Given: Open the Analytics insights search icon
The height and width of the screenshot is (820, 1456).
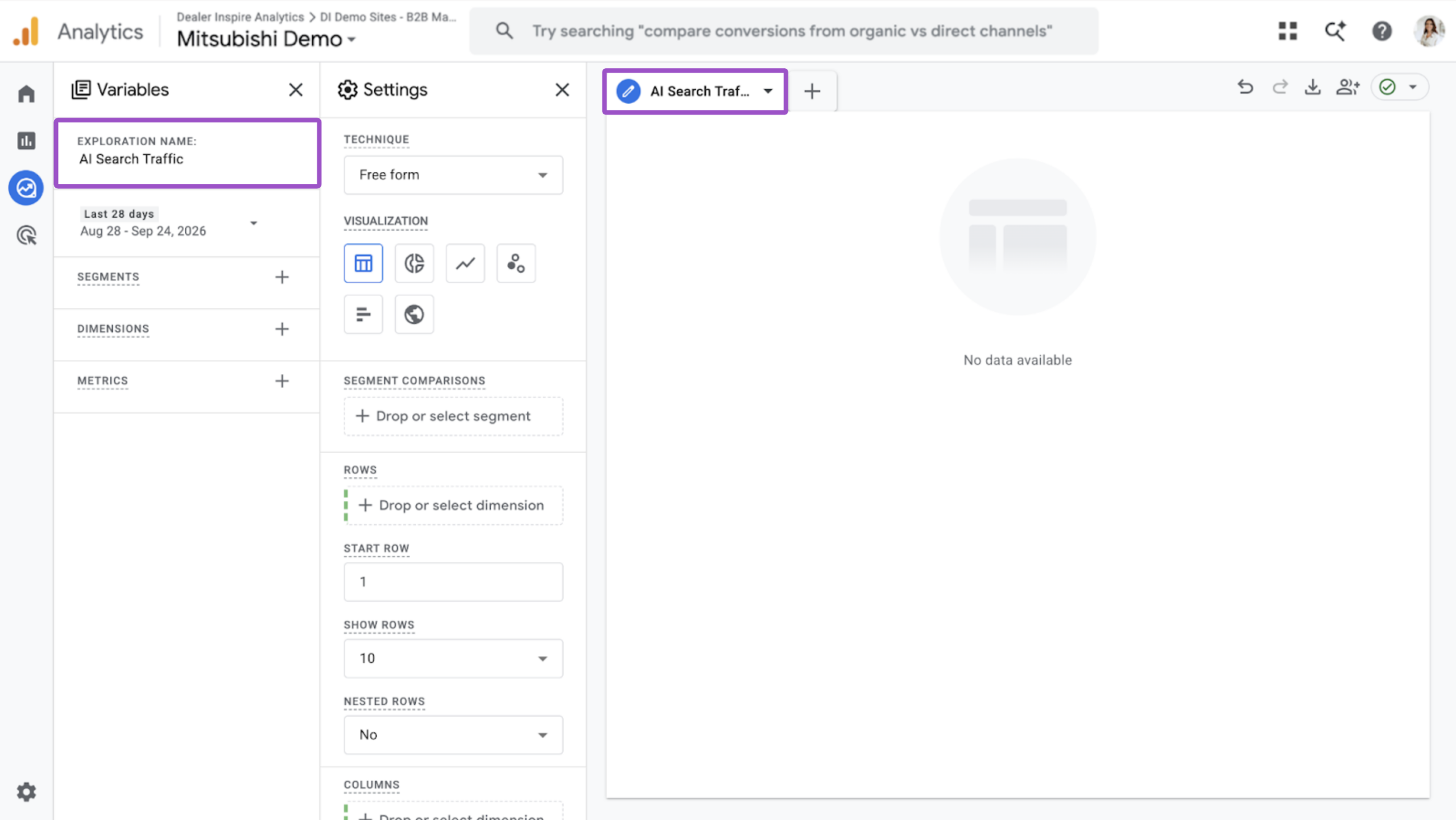Looking at the screenshot, I should 1335,31.
